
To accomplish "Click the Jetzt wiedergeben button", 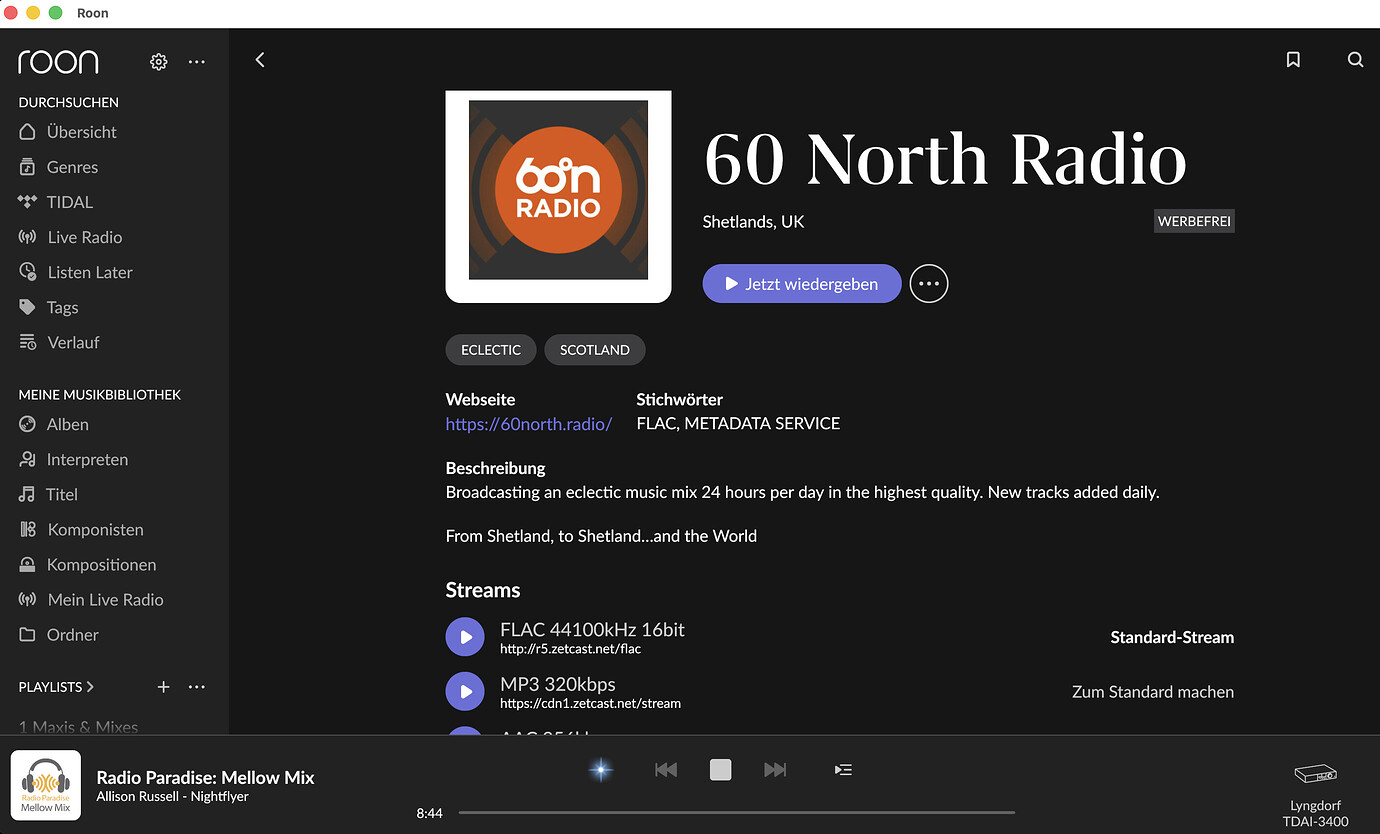I will coord(801,284).
